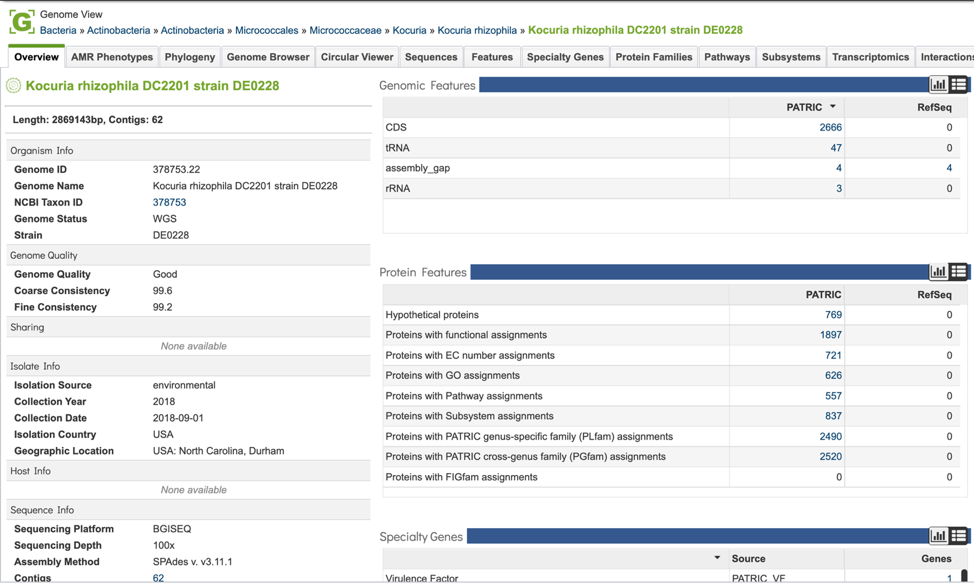Go to first Actinobacteria breadcrumb link
This screenshot has width=974, height=583.
118,30
